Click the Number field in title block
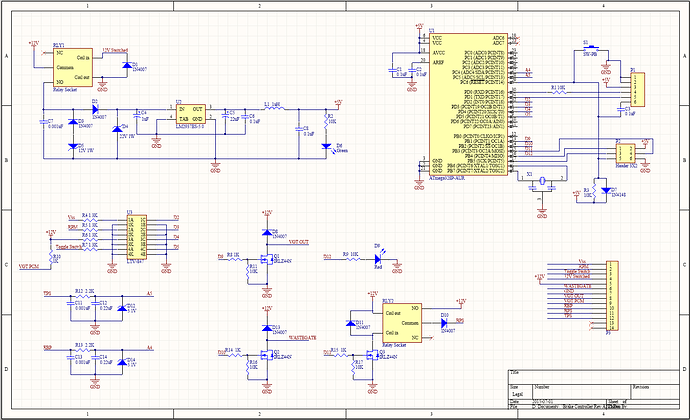Screen dimensions: 690x420 pos(582,391)
